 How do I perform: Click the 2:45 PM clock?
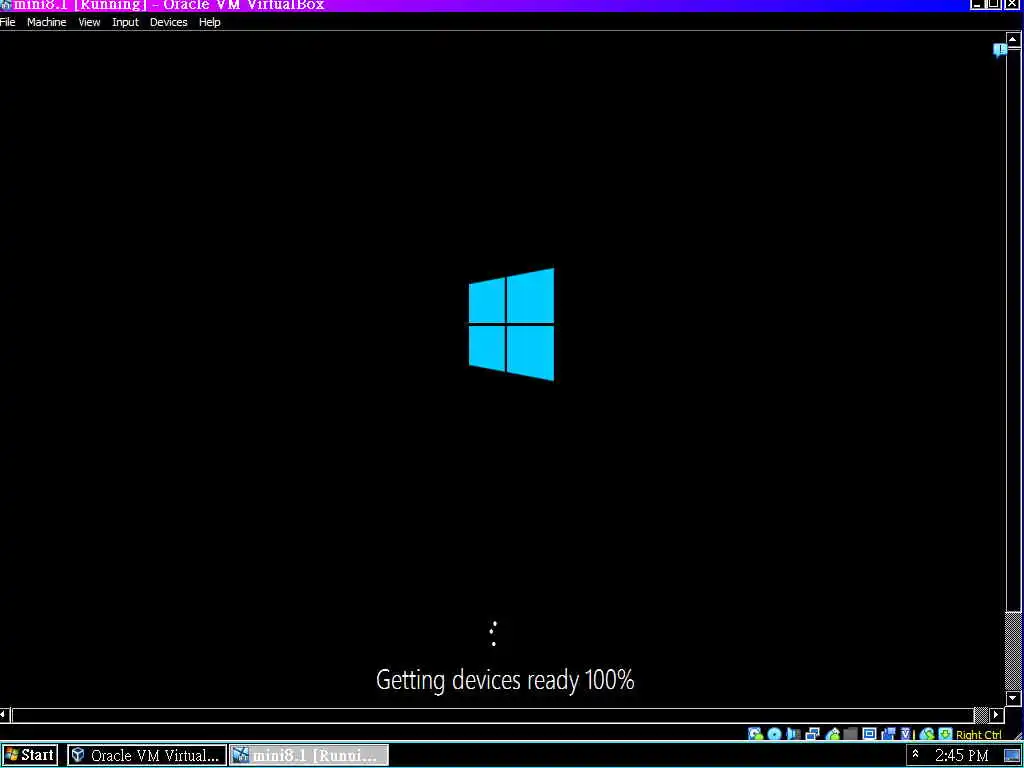[961, 756]
